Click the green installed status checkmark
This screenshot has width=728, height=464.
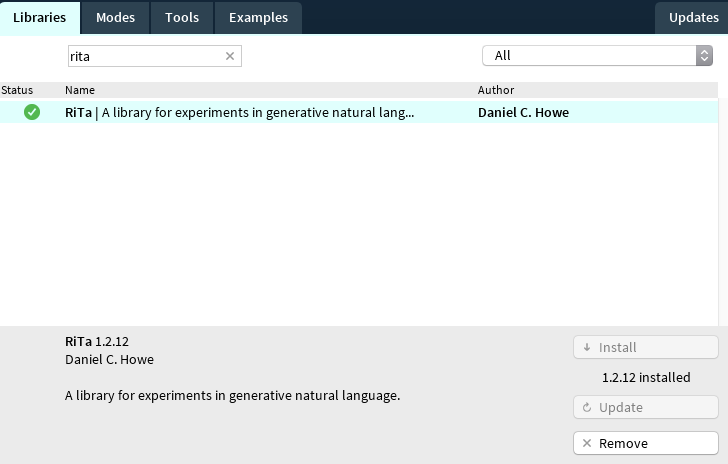pyautogui.click(x=32, y=112)
